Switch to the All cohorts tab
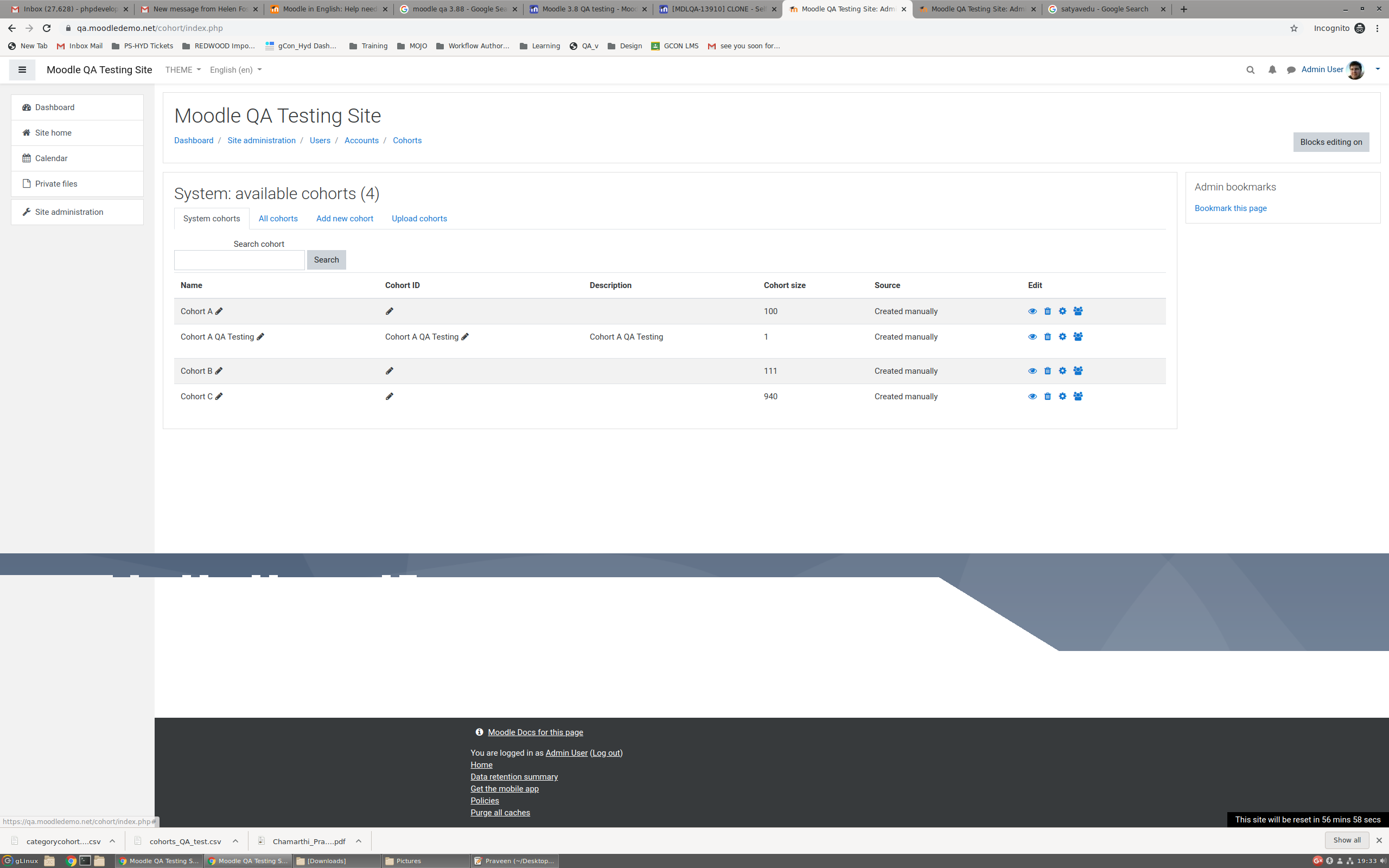The height and width of the screenshot is (868, 1389). (278, 219)
